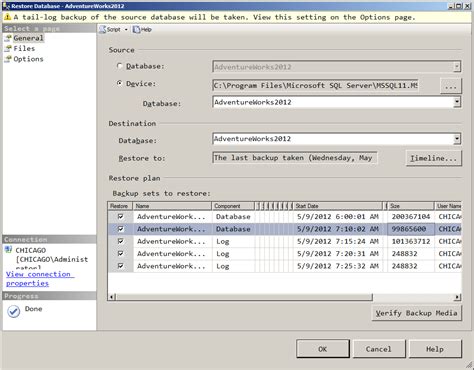
Task: Click the Device path input field
Action: pyautogui.click(x=315, y=86)
